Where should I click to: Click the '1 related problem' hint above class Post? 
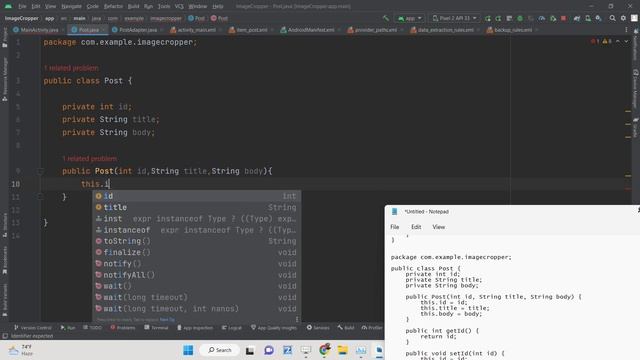[x=71, y=68]
